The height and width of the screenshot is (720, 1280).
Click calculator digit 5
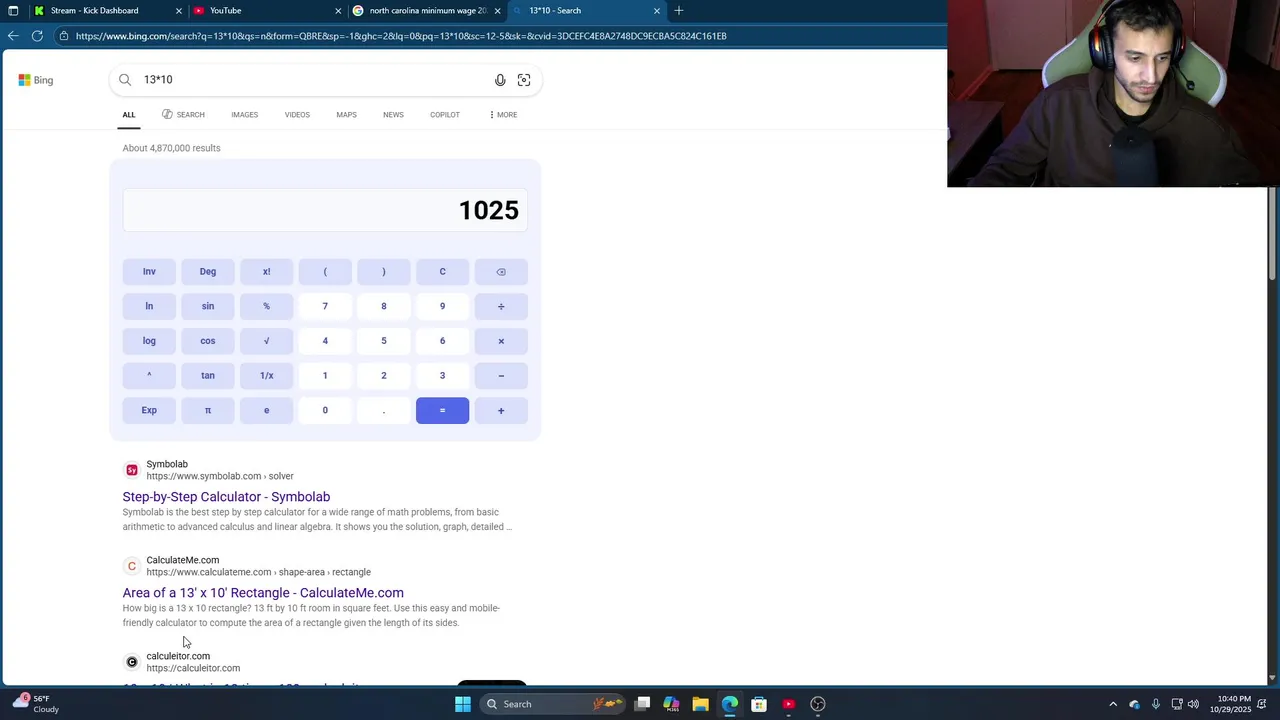[x=384, y=341]
